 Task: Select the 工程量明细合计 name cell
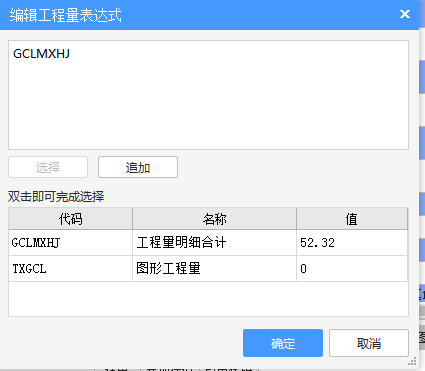tap(215, 243)
